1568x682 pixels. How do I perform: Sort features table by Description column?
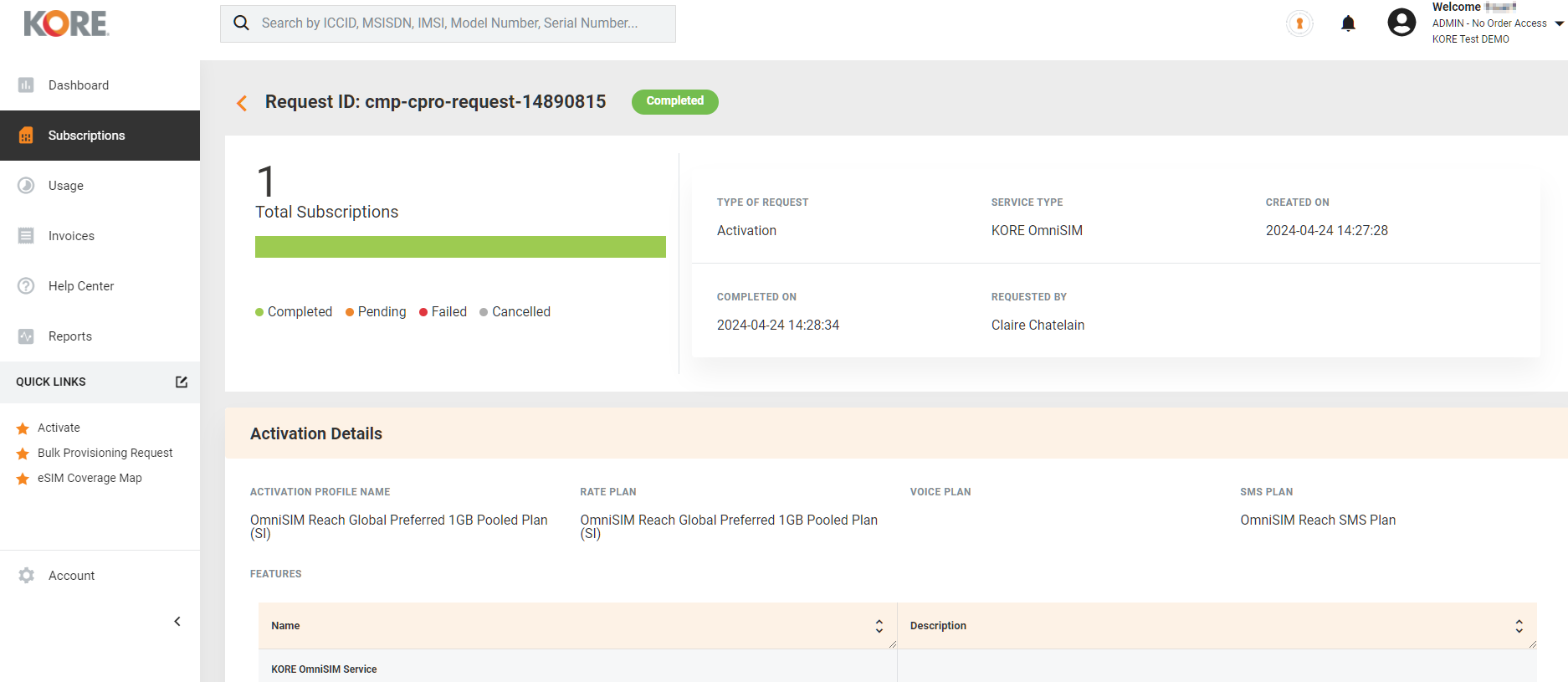[1519, 626]
